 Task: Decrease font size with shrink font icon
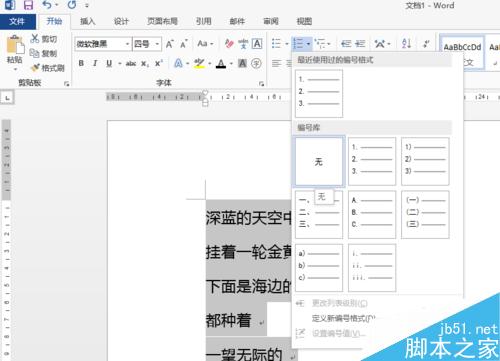point(184,44)
